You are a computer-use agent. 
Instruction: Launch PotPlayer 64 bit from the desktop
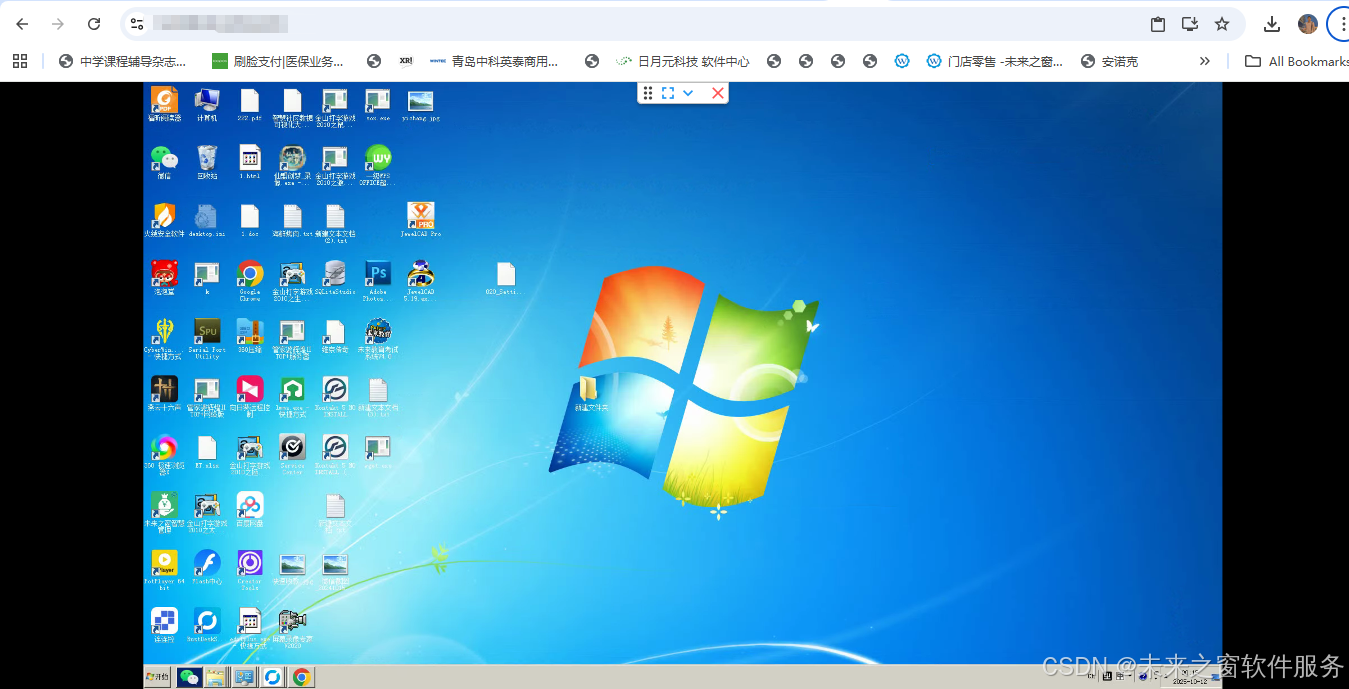pyautogui.click(x=164, y=571)
